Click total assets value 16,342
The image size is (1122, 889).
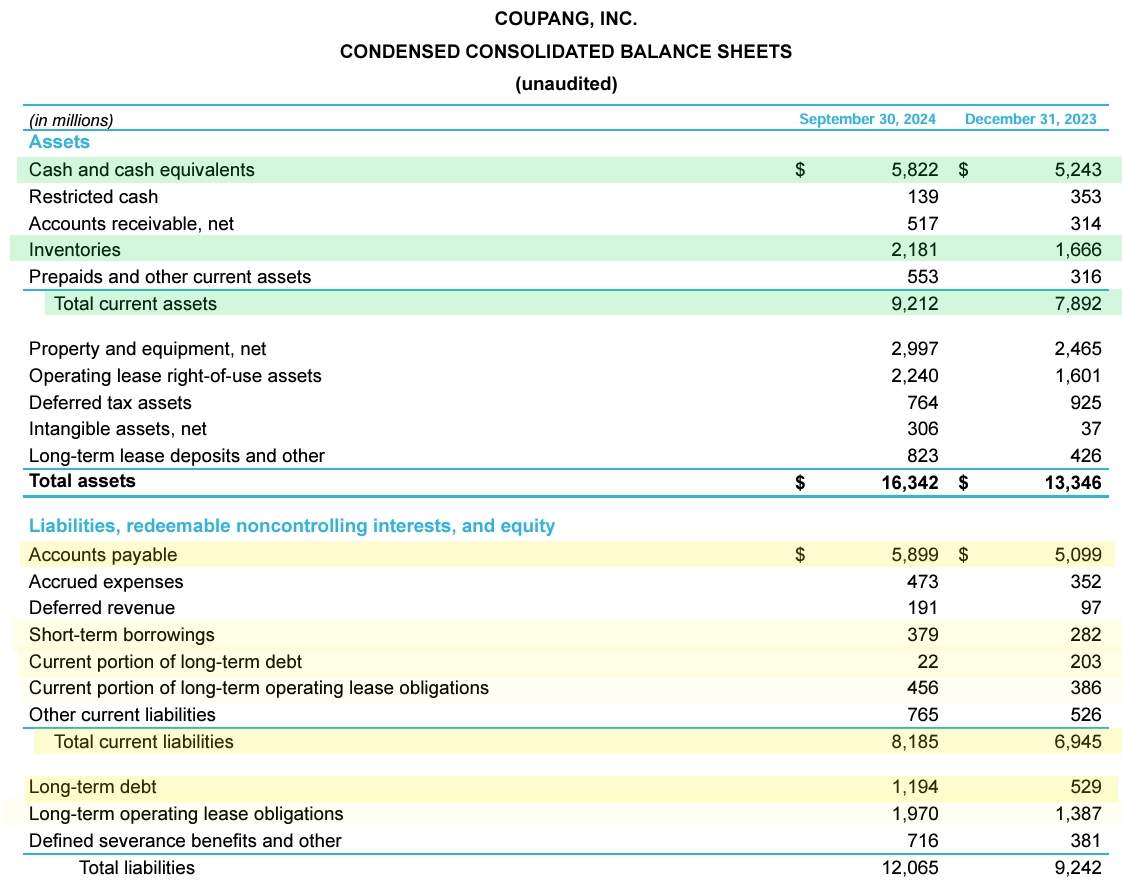(x=909, y=482)
